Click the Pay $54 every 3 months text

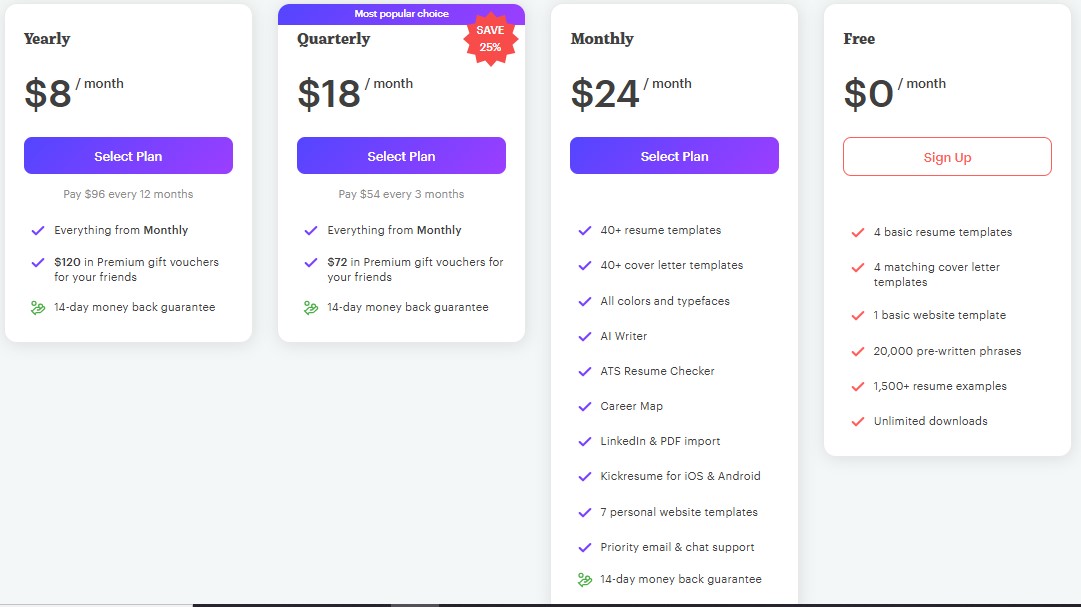pyautogui.click(x=400, y=194)
